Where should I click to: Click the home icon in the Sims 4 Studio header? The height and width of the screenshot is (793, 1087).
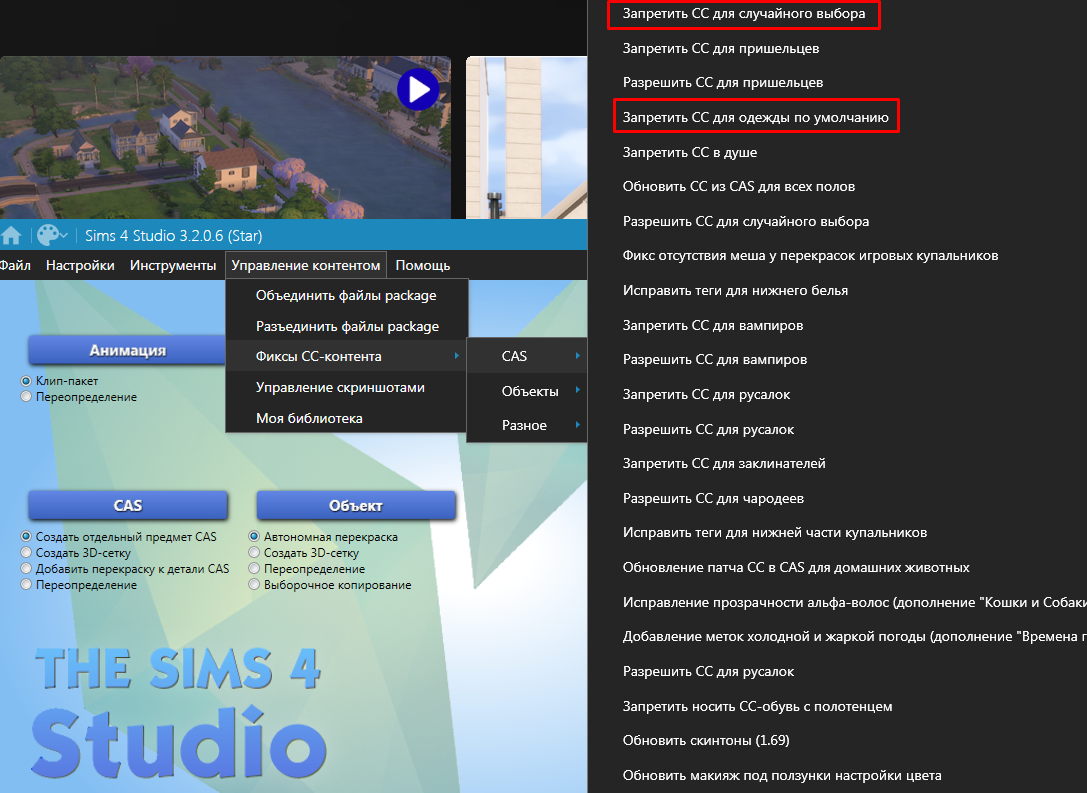coord(10,236)
